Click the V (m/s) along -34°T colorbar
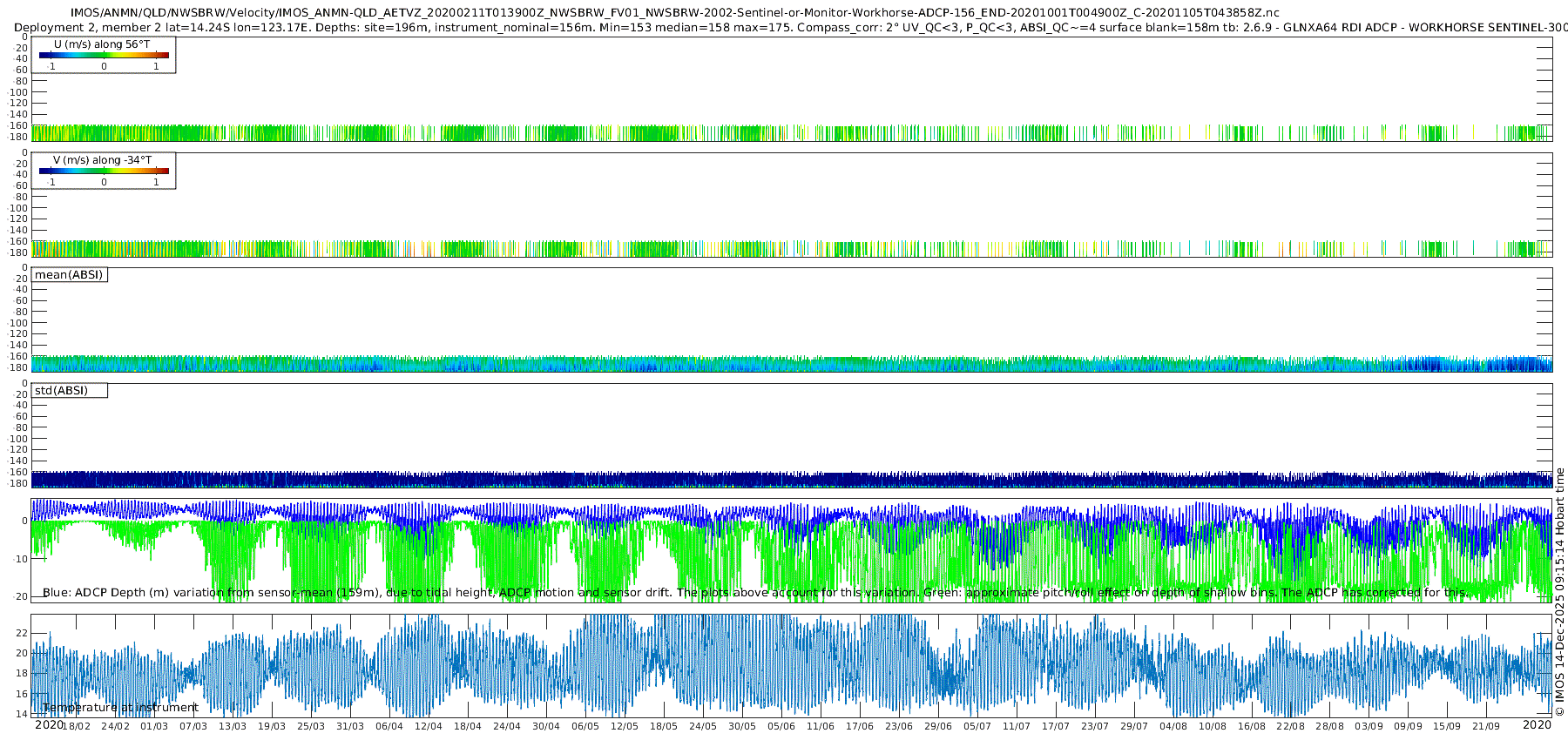Screen dimensions: 1568x740 [104, 171]
